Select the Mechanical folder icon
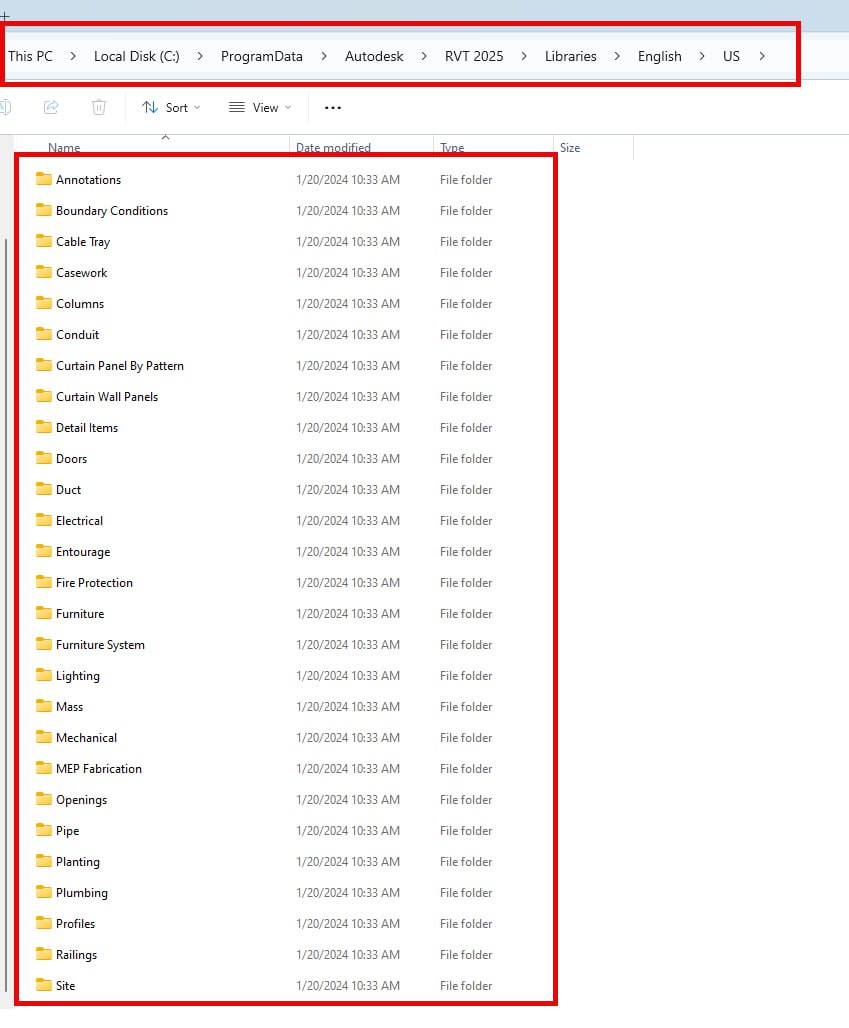 44,738
